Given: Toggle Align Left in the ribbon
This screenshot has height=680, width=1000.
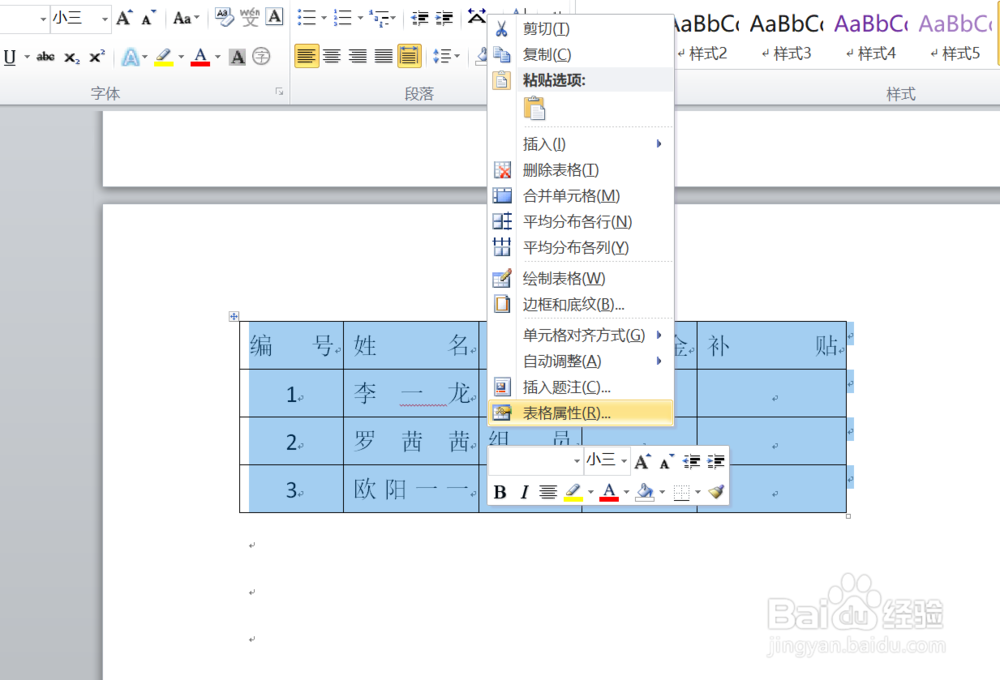Looking at the screenshot, I should (x=306, y=57).
